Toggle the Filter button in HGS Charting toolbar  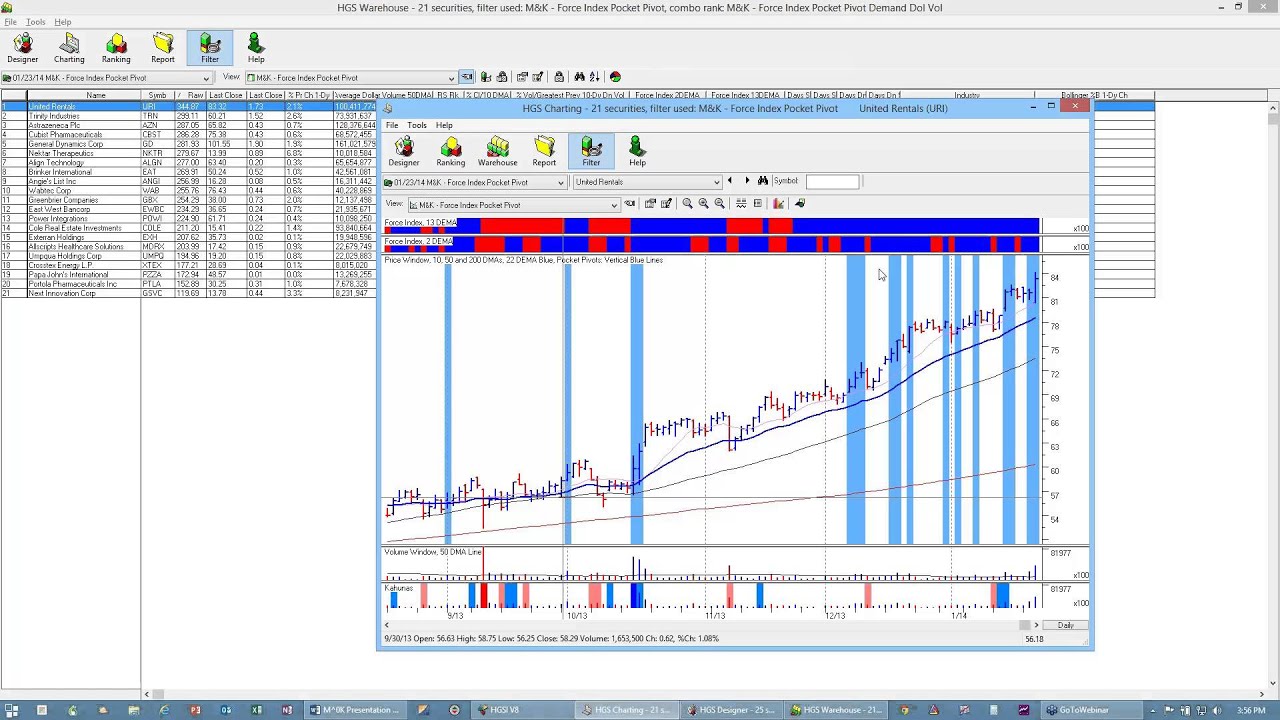click(x=591, y=151)
